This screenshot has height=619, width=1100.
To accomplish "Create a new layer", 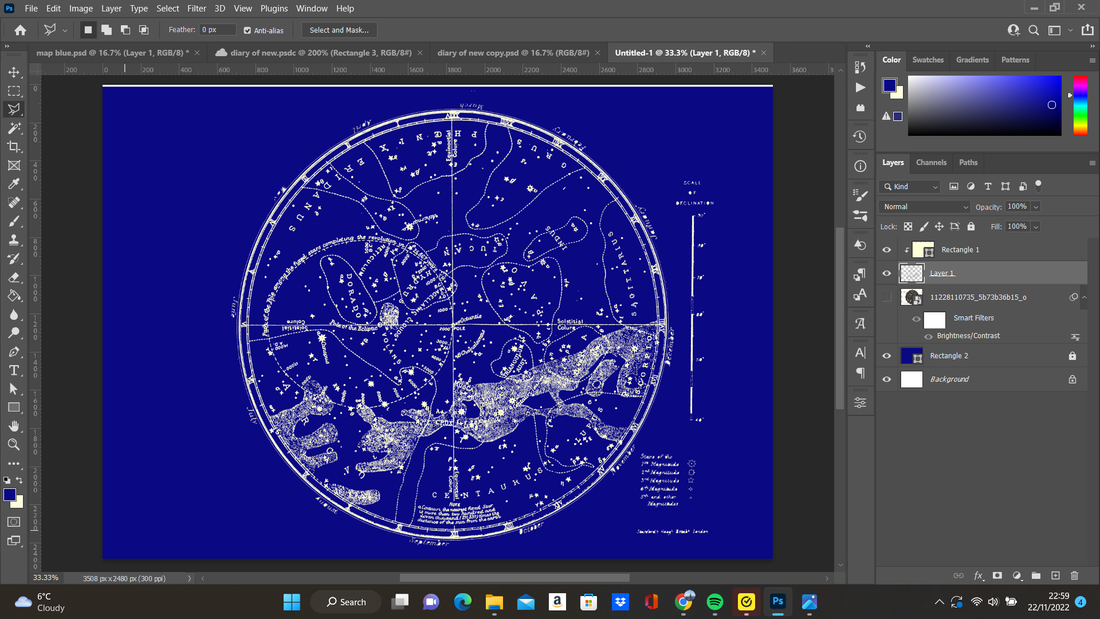I will tap(1055, 575).
